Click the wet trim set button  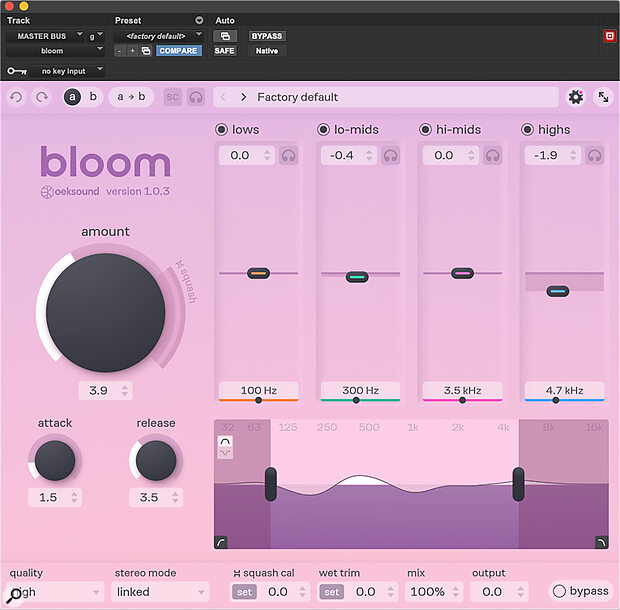coord(331,592)
